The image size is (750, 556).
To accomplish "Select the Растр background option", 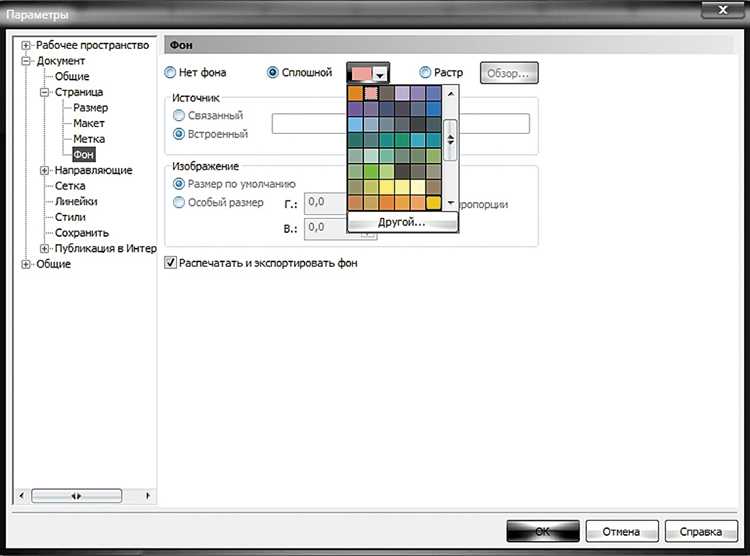I will pos(425,73).
